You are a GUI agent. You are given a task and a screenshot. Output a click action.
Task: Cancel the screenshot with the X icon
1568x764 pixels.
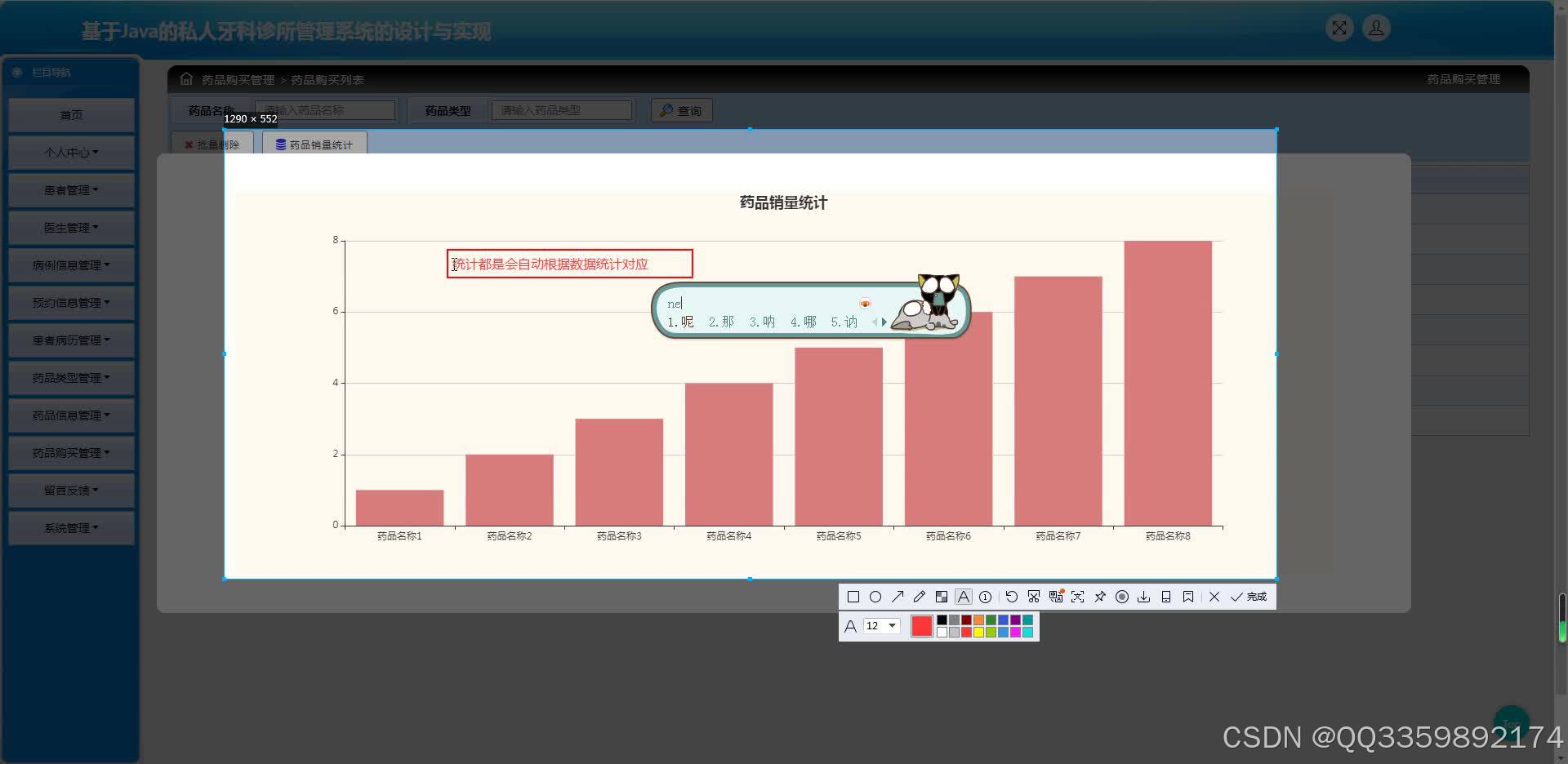pyautogui.click(x=1214, y=597)
